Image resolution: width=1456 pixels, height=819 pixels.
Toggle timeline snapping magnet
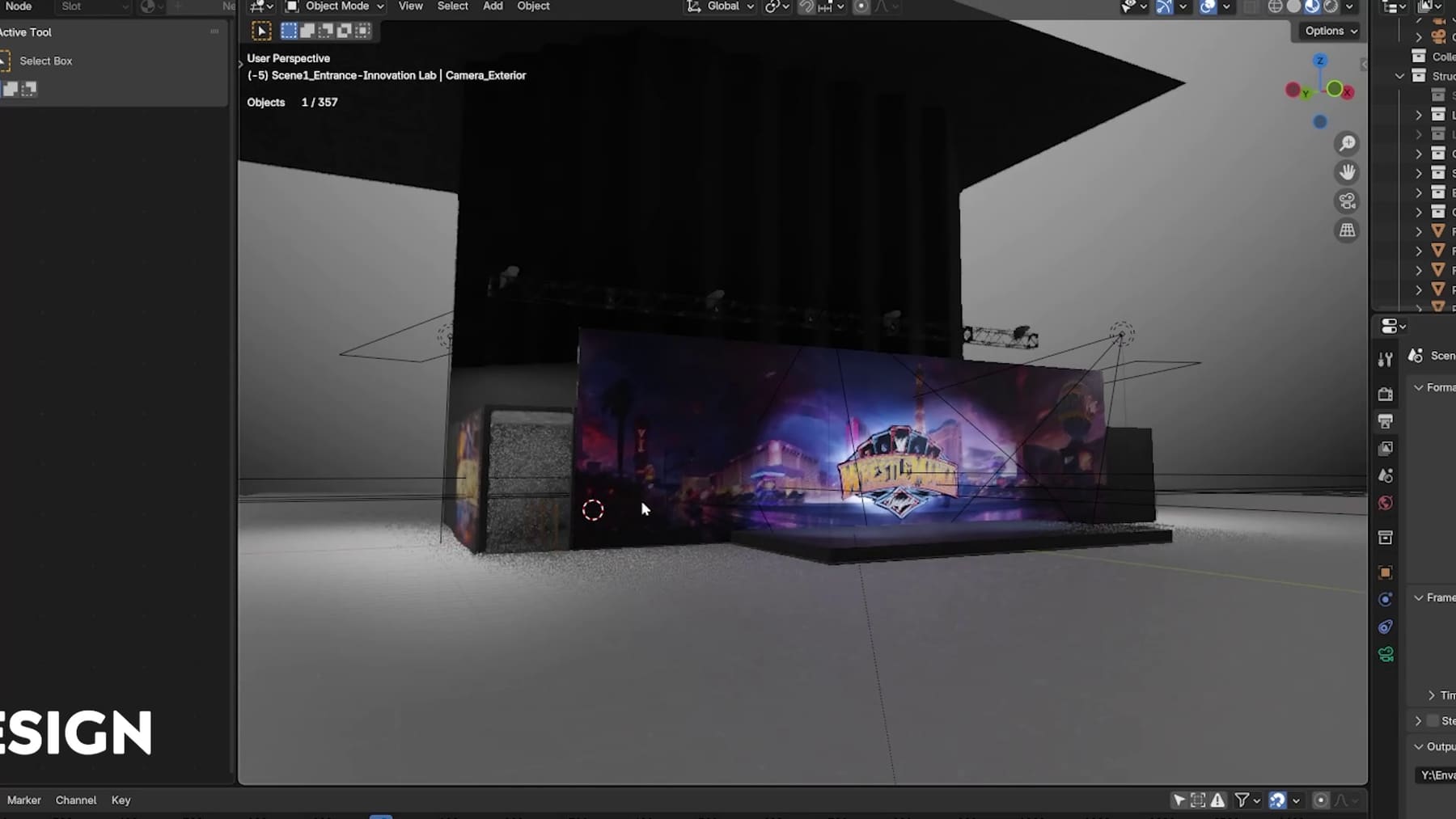(1277, 800)
